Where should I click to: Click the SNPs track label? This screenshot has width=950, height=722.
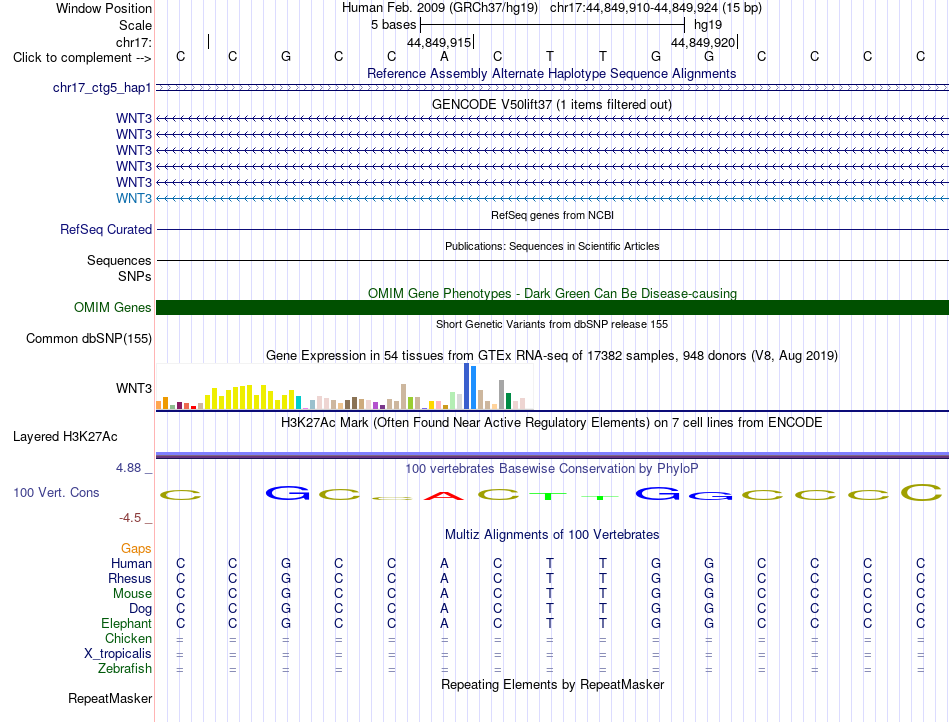(x=135, y=276)
